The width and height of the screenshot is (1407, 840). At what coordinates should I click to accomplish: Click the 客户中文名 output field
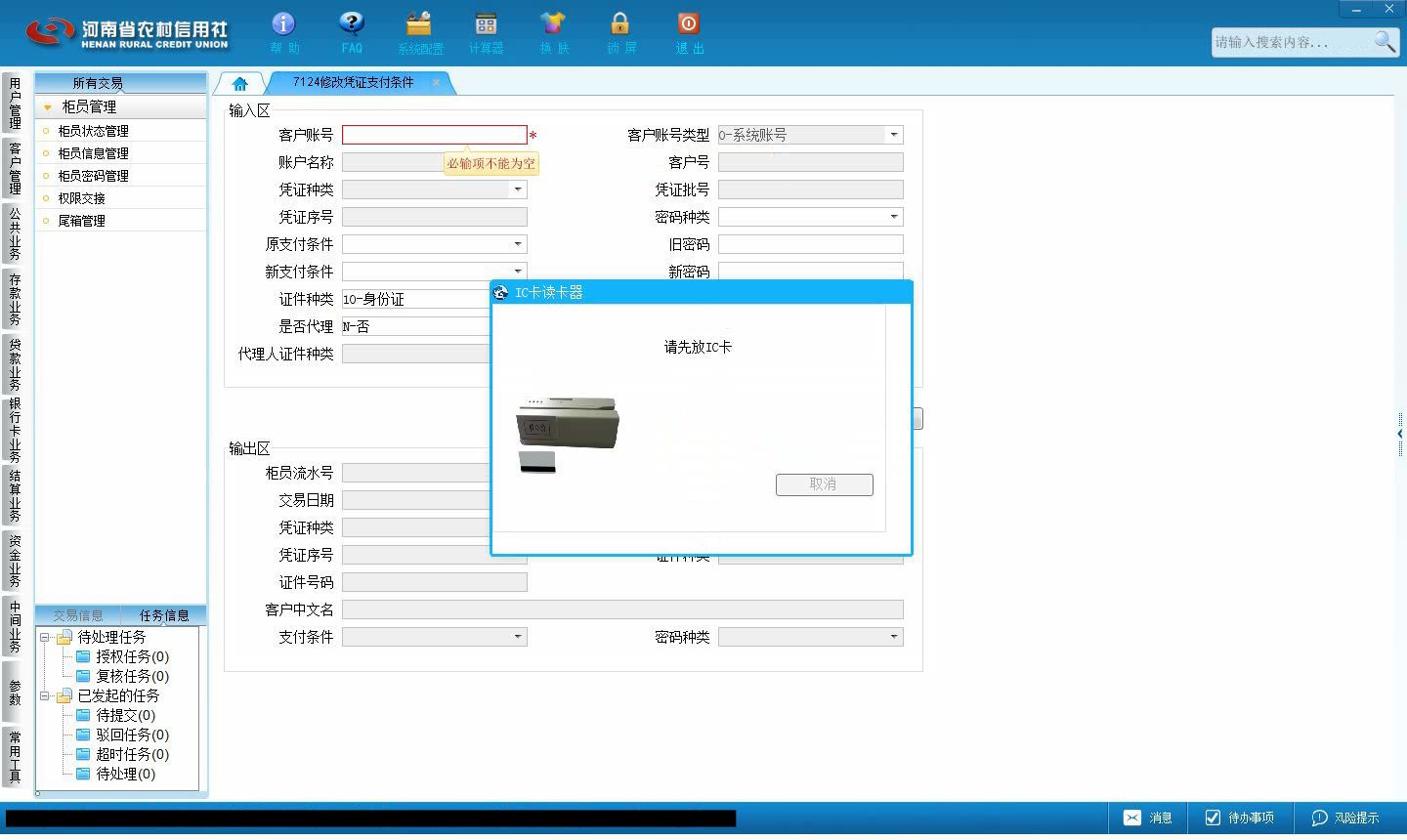[x=622, y=609]
